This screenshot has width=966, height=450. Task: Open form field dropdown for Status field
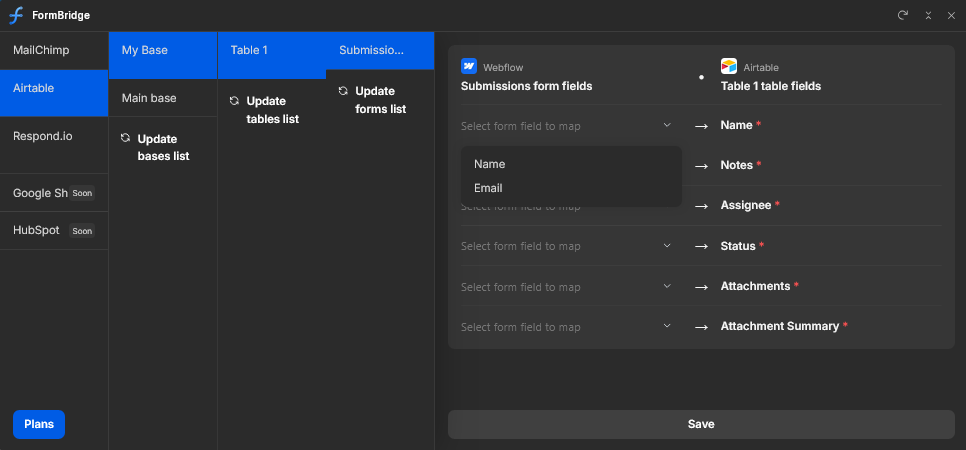point(567,246)
